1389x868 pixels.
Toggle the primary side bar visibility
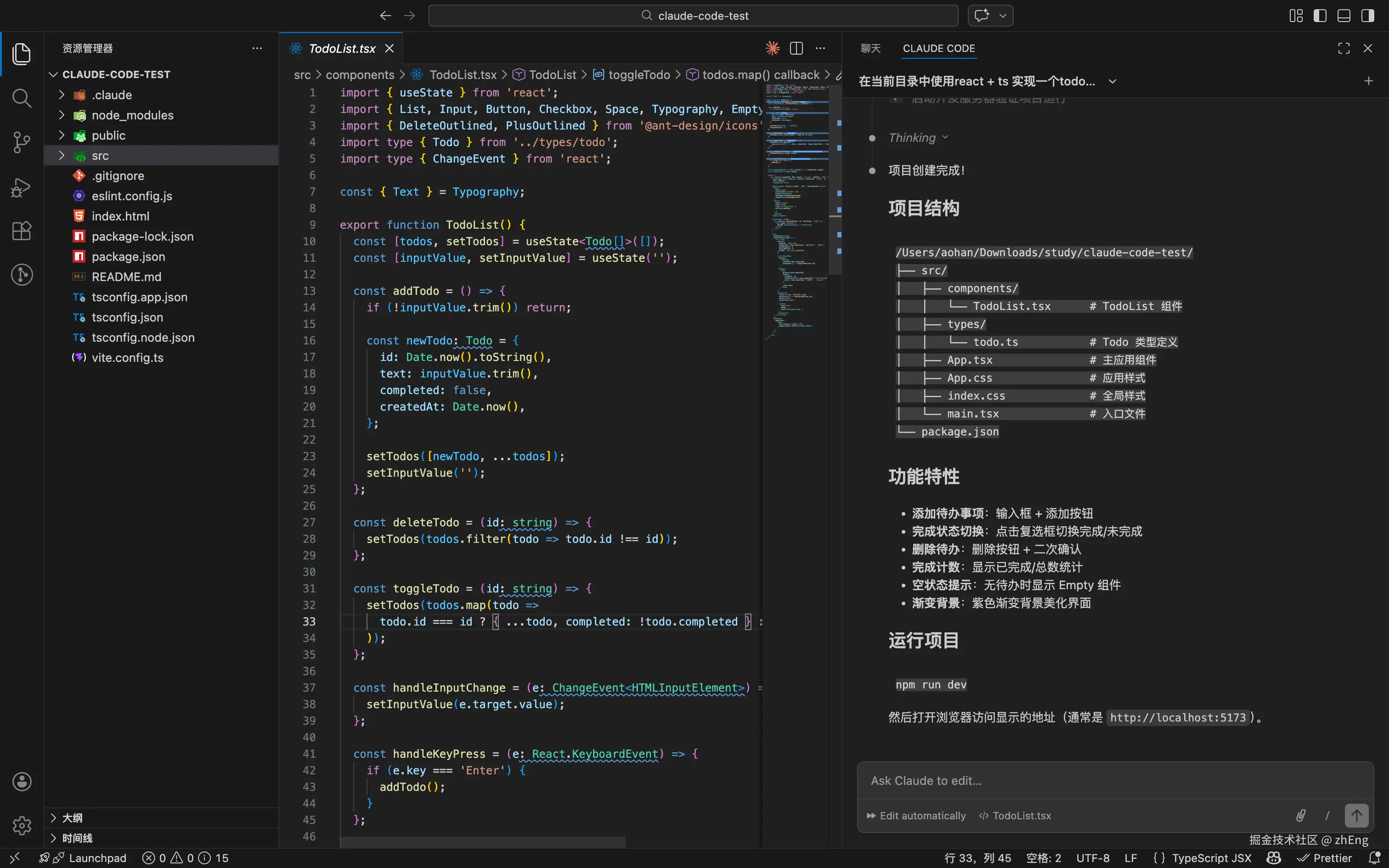1320,16
